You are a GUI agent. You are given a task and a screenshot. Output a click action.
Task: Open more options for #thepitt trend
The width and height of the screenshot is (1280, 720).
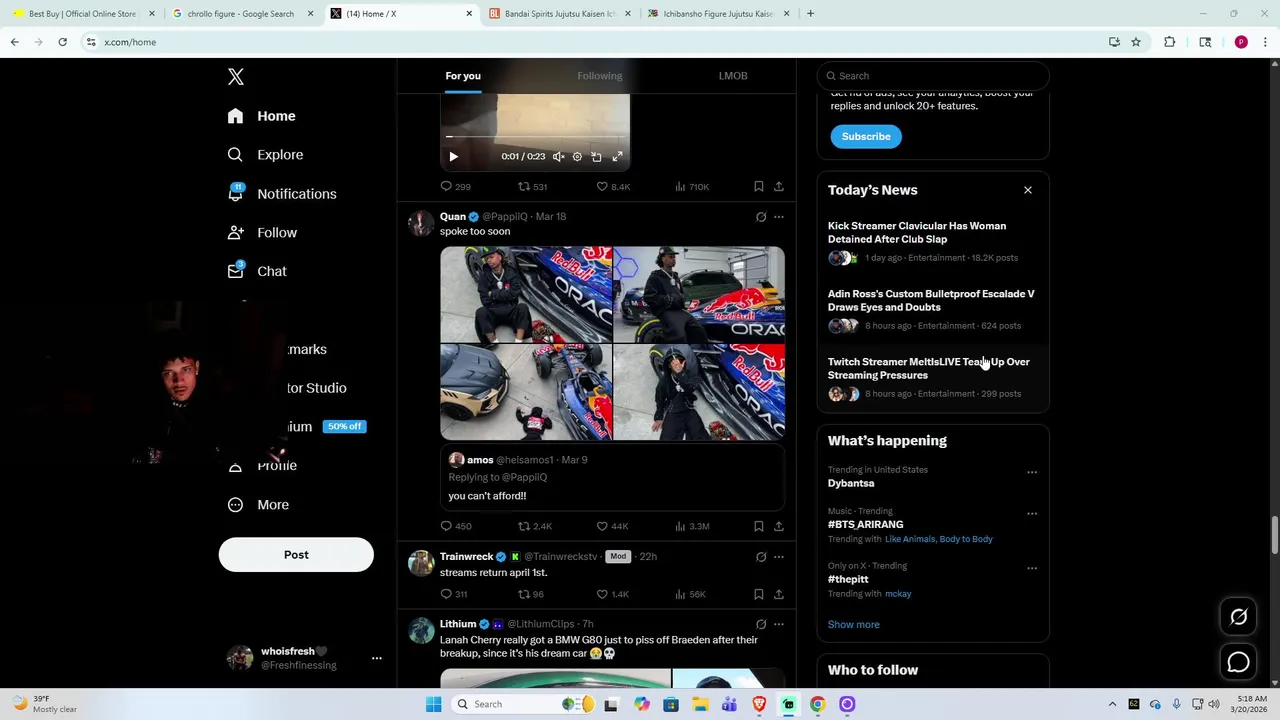coord(1032,569)
